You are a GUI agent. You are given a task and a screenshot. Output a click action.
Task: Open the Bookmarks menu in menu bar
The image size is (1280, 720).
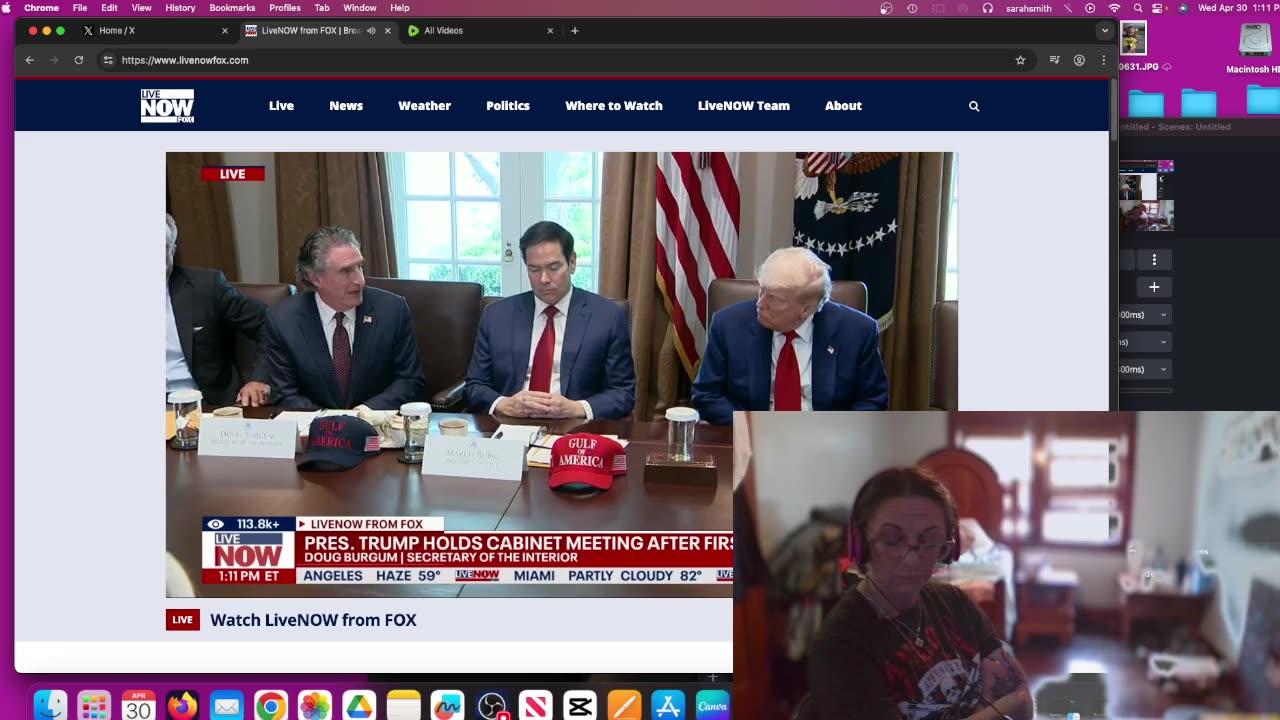232,8
